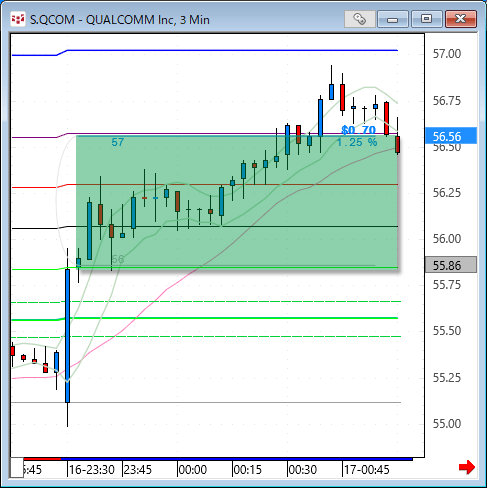487x488 pixels.
Task: Click the $0.70 measurement label
Action: pos(359,130)
